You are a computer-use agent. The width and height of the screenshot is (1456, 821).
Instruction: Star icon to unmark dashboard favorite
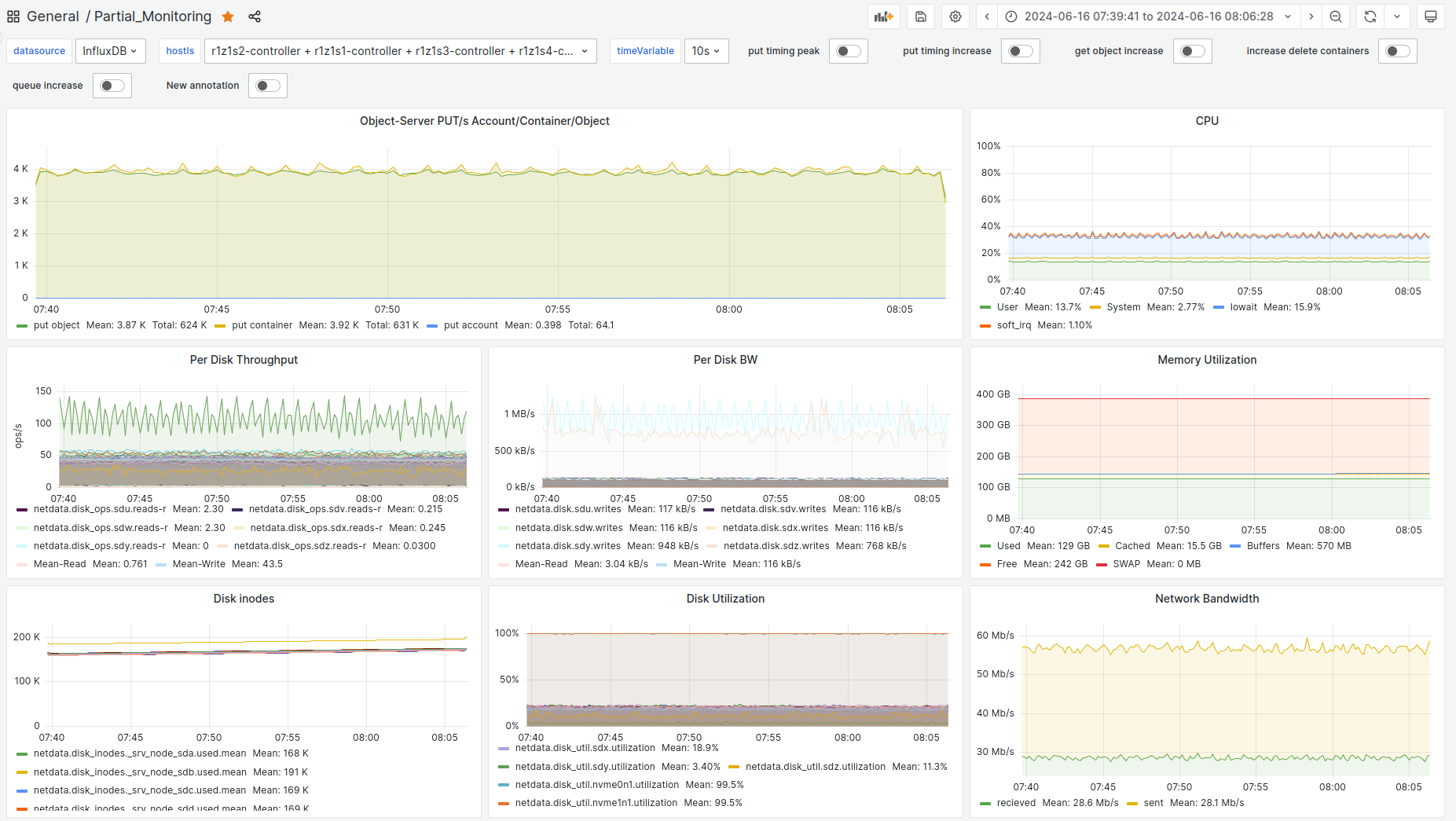[228, 16]
